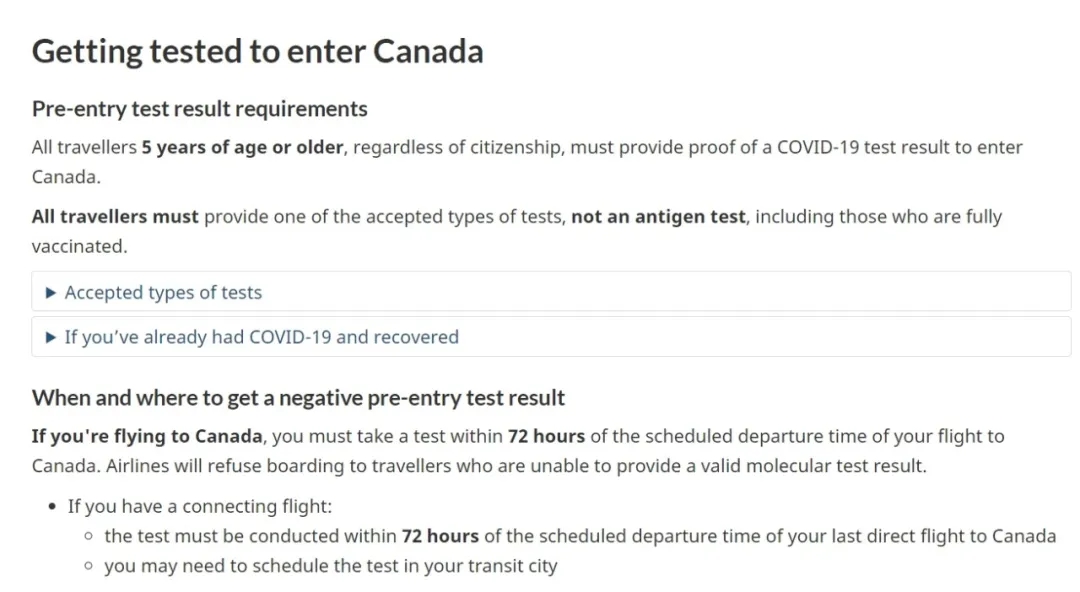Screen dimensions: 1080x592
Task: Click bold "72 hours" in the flying to Canada paragraph
Action: pos(546,437)
